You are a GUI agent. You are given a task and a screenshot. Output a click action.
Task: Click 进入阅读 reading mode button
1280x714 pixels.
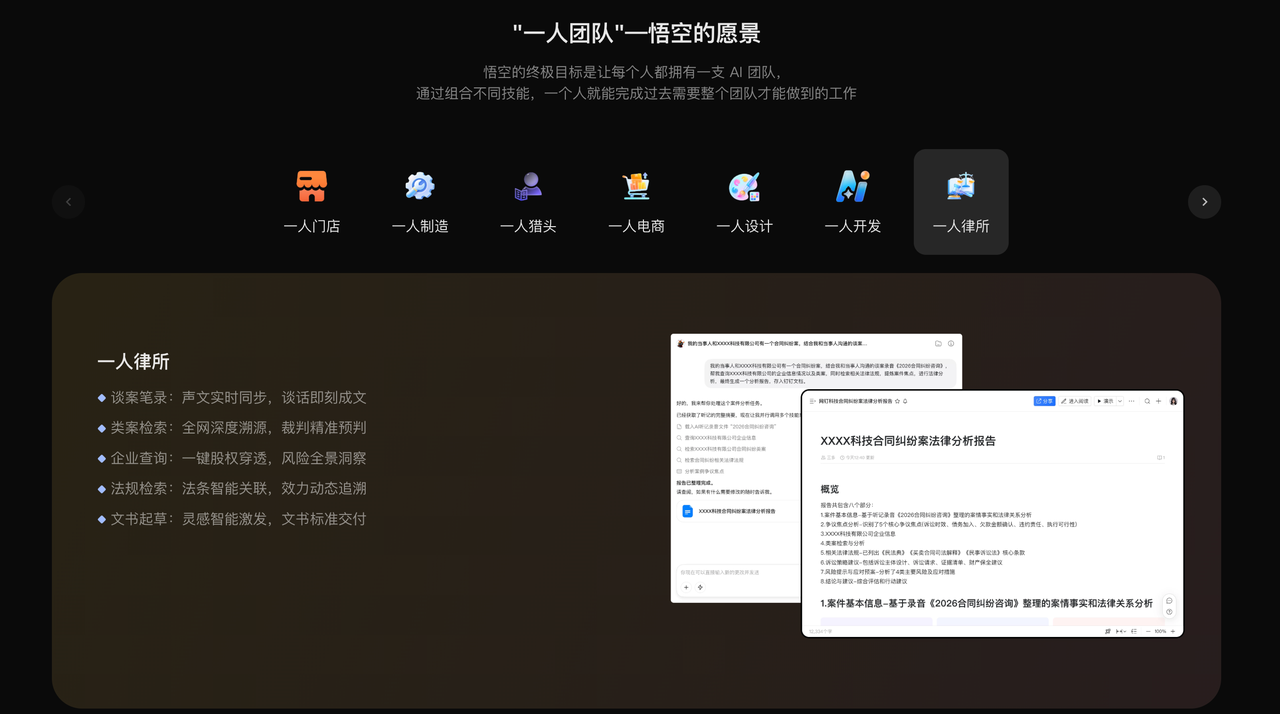pyautogui.click(x=1076, y=401)
